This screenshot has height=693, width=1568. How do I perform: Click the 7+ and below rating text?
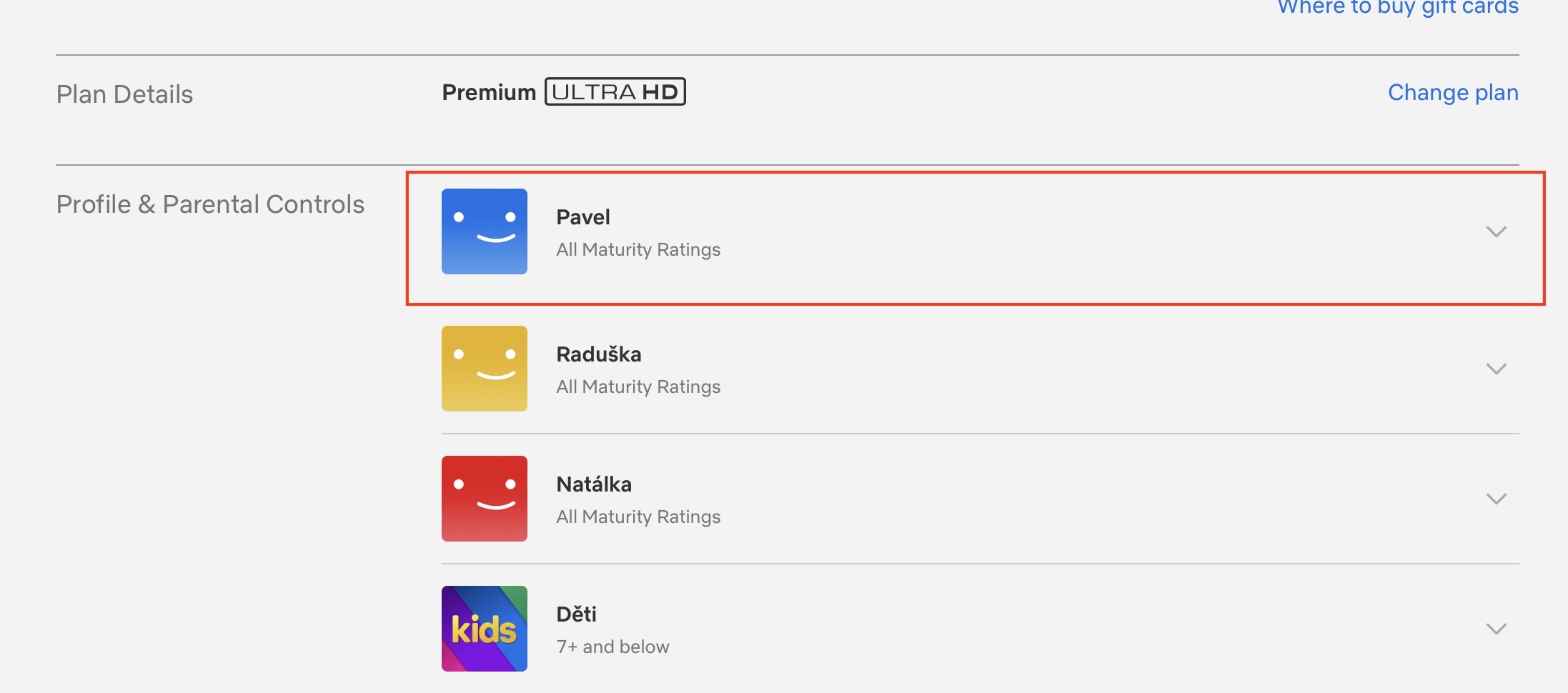coord(612,647)
